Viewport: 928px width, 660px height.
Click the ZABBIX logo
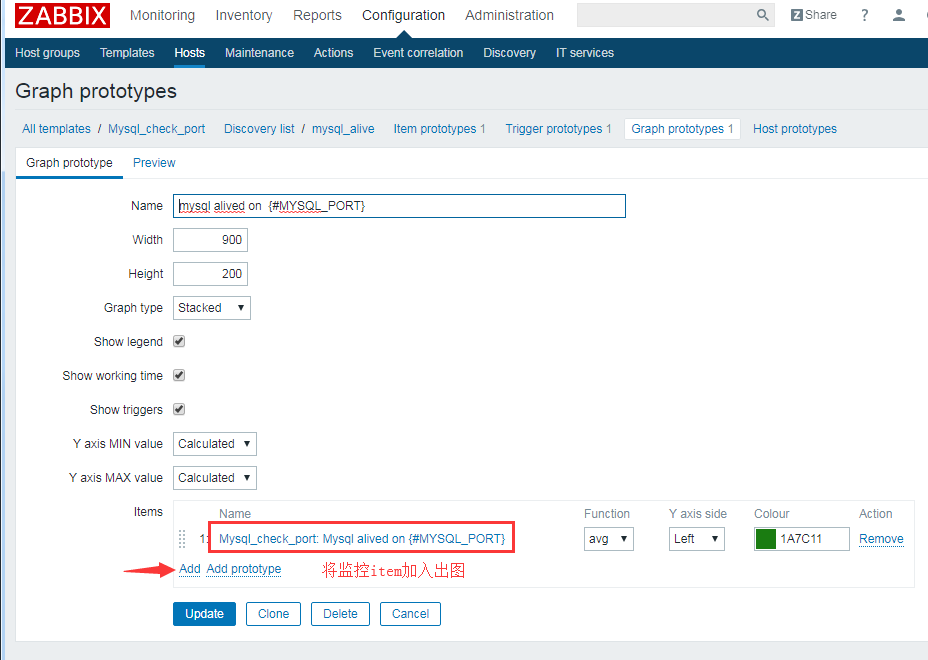pos(62,15)
